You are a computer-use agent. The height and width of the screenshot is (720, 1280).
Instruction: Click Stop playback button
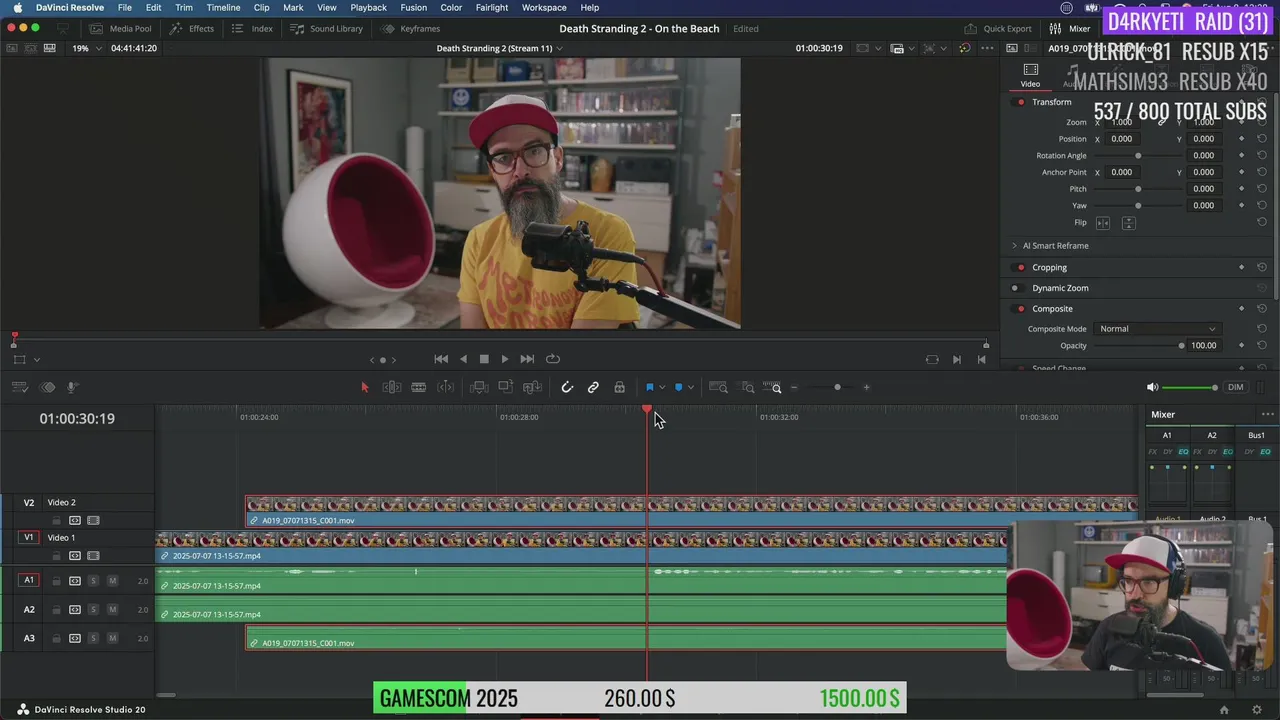tap(484, 359)
